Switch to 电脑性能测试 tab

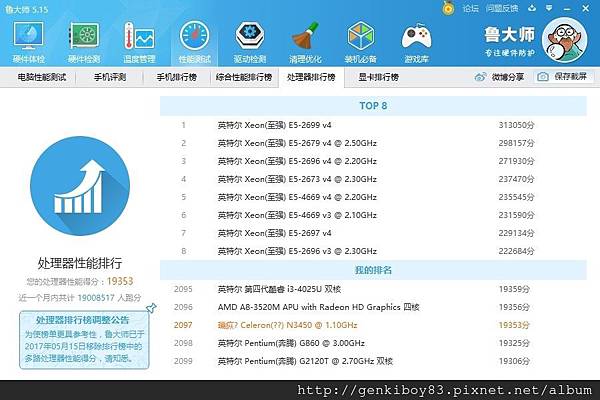click(42, 77)
